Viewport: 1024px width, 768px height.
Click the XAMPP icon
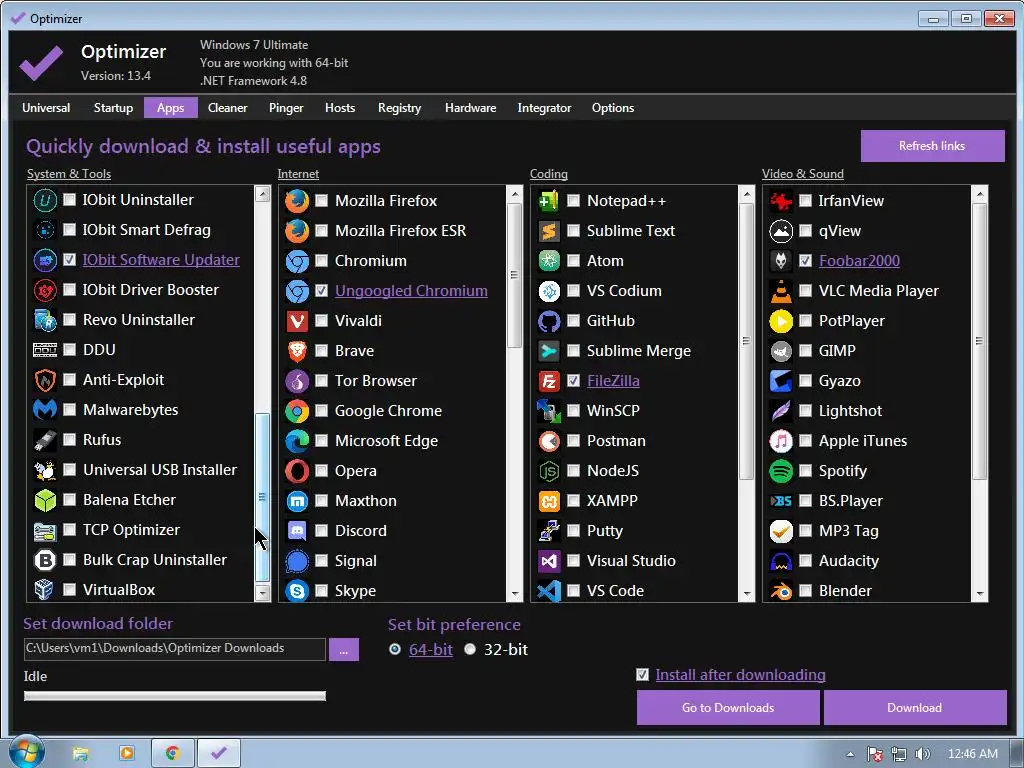tap(549, 502)
